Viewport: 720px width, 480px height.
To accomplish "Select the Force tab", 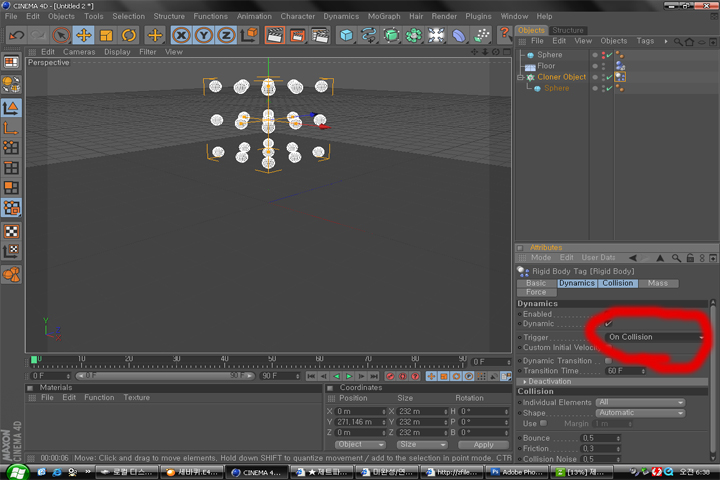I will (536, 292).
